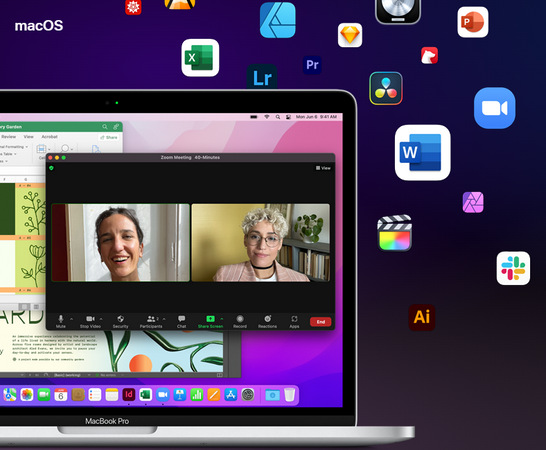Viewport: 546px width, 450px height.
Task: Select the smiling dark-haired woman's video tile
Action: pos(120,242)
